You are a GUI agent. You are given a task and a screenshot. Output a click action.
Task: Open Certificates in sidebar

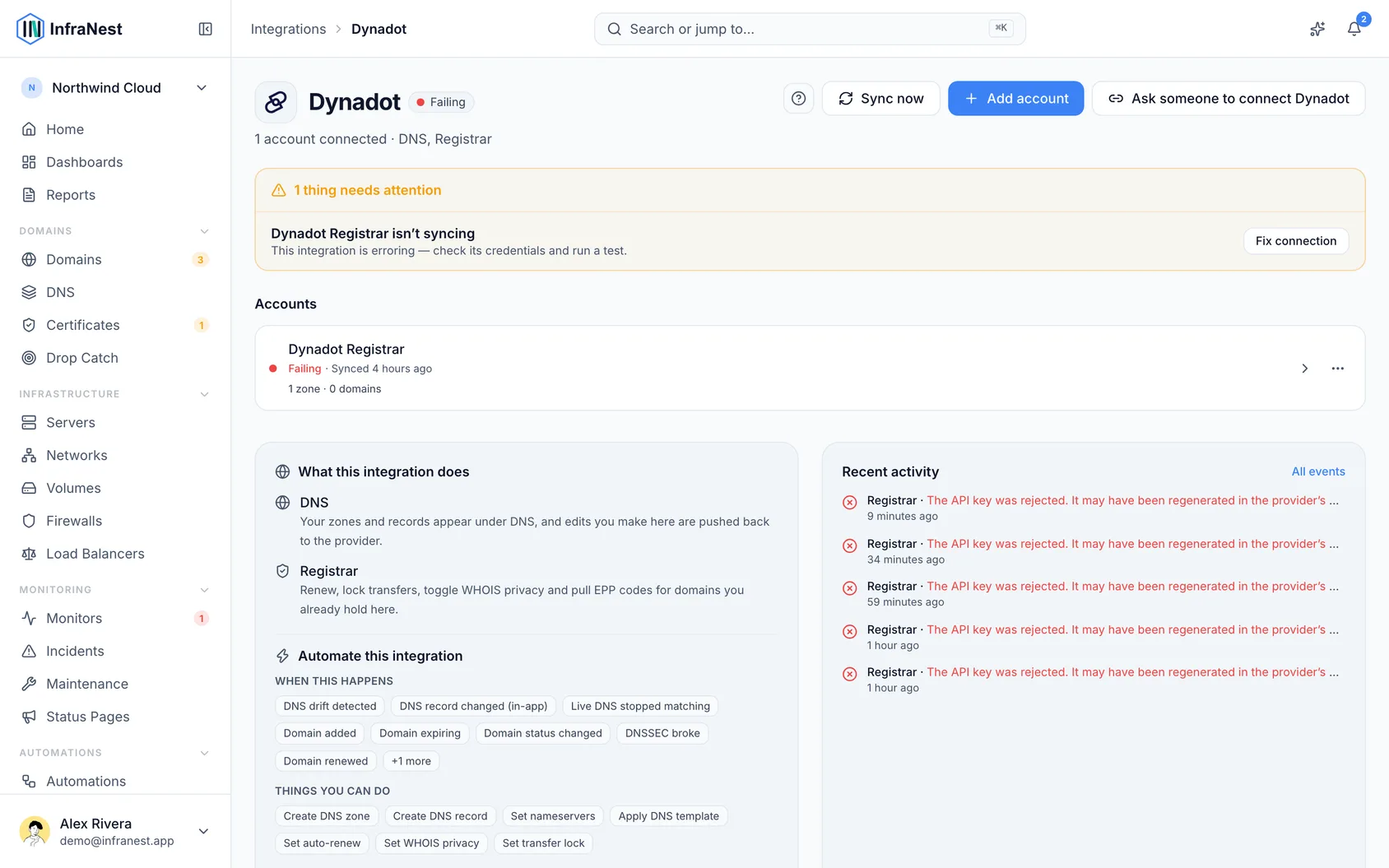tap(115, 325)
